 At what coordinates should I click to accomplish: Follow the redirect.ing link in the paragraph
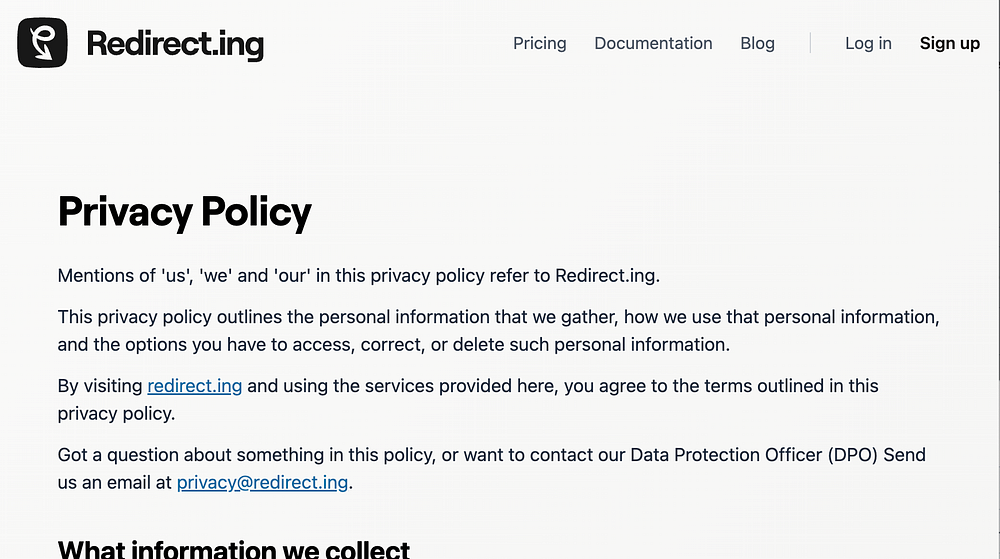coord(194,386)
